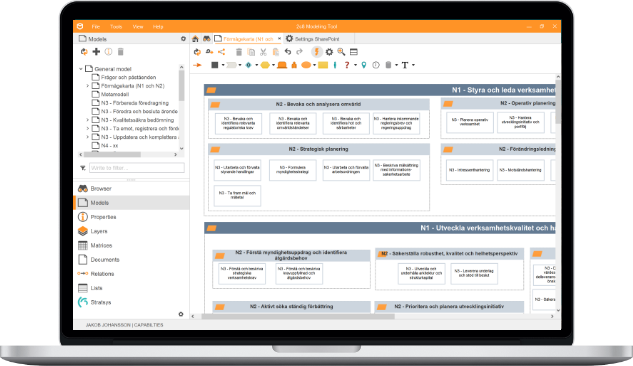Screen dimensions: 633x366
Task: Click the zoom magnifier toolbar icon
Action: 342,52
